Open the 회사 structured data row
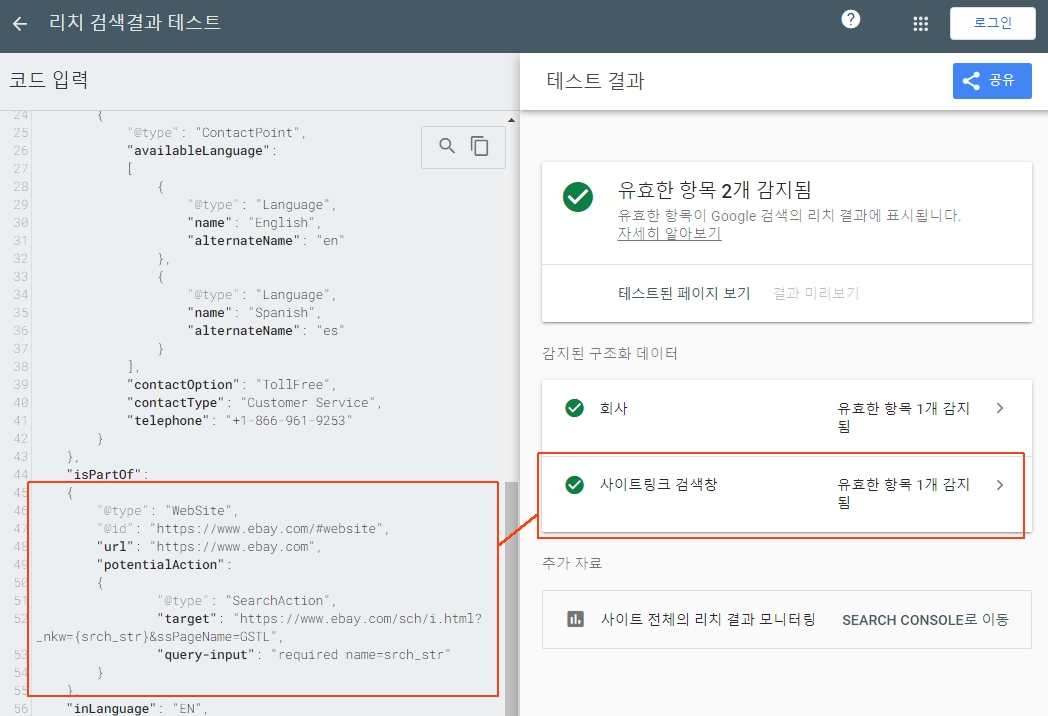The image size is (1048, 716). tap(786, 417)
